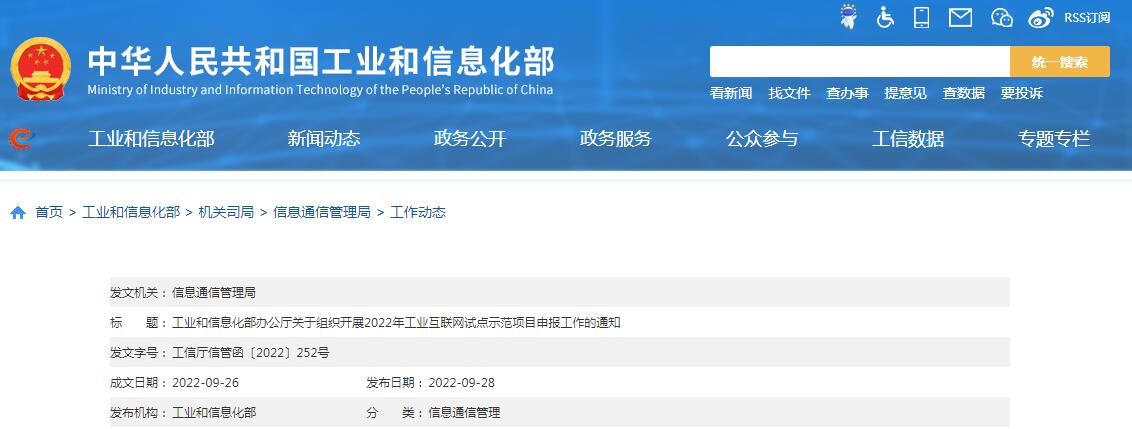Image resolution: width=1132 pixels, height=429 pixels.
Task: Click the document title about 2022年工业互联网试点示范项目
Action: (396, 323)
